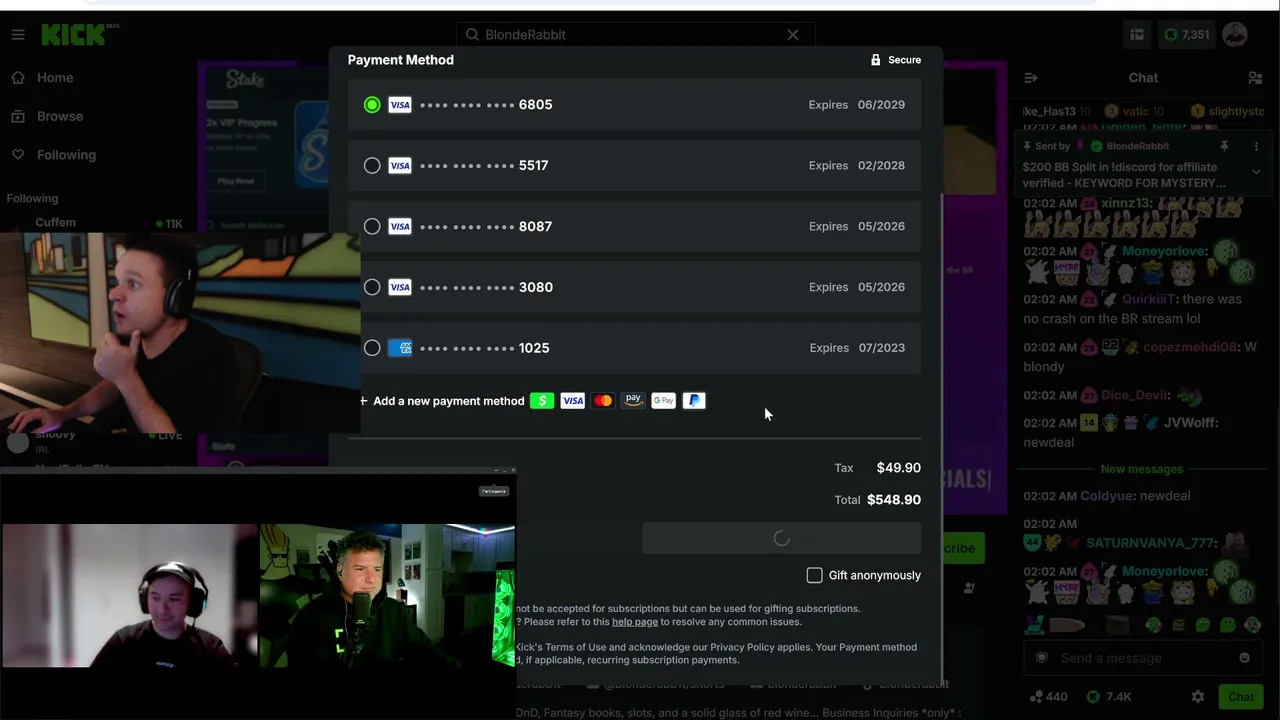The image size is (1280, 720).
Task: Open Browse in the sidebar
Action: click(x=60, y=116)
